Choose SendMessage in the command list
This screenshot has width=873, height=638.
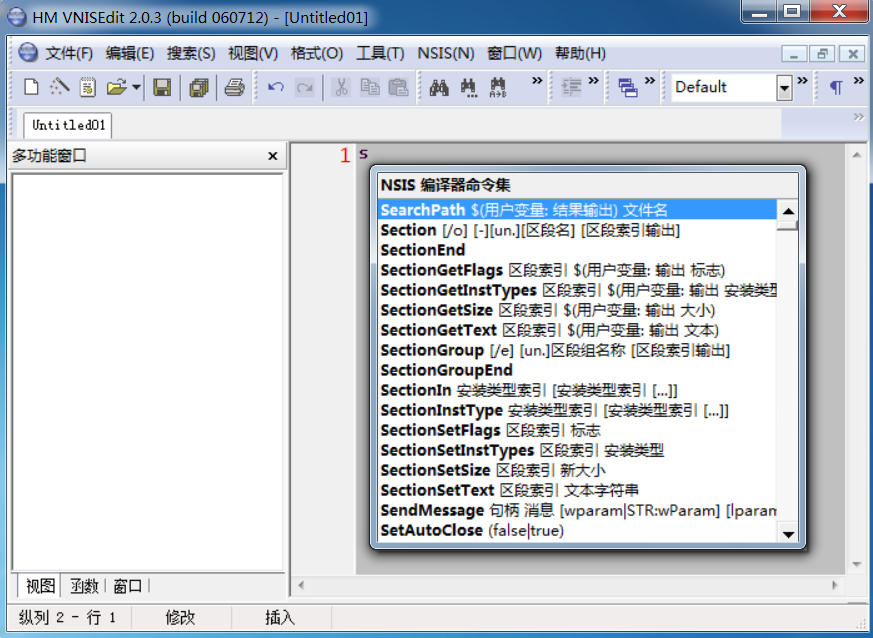[577, 511]
